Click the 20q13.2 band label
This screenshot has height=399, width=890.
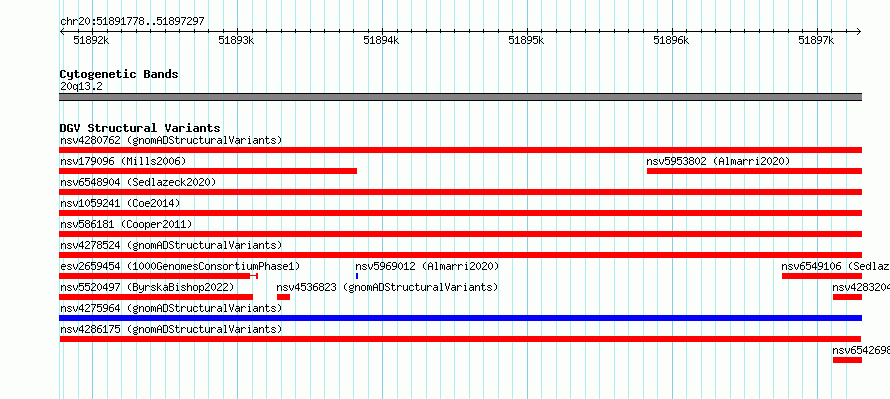pyautogui.click(x=81, y=87)
